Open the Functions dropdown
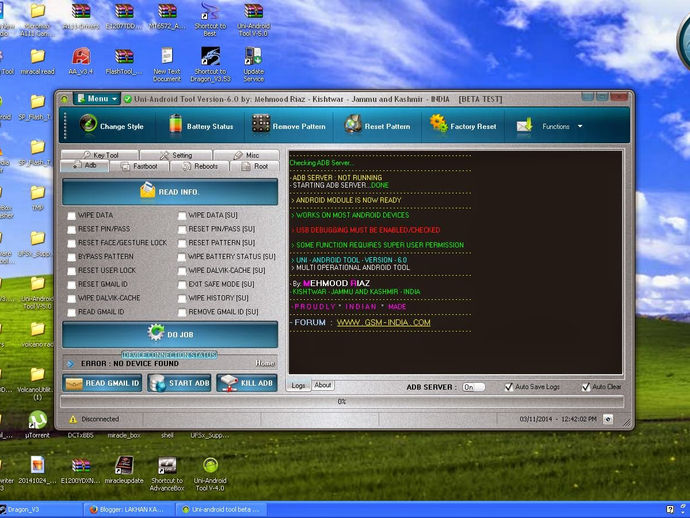 [x=549, y=126]
